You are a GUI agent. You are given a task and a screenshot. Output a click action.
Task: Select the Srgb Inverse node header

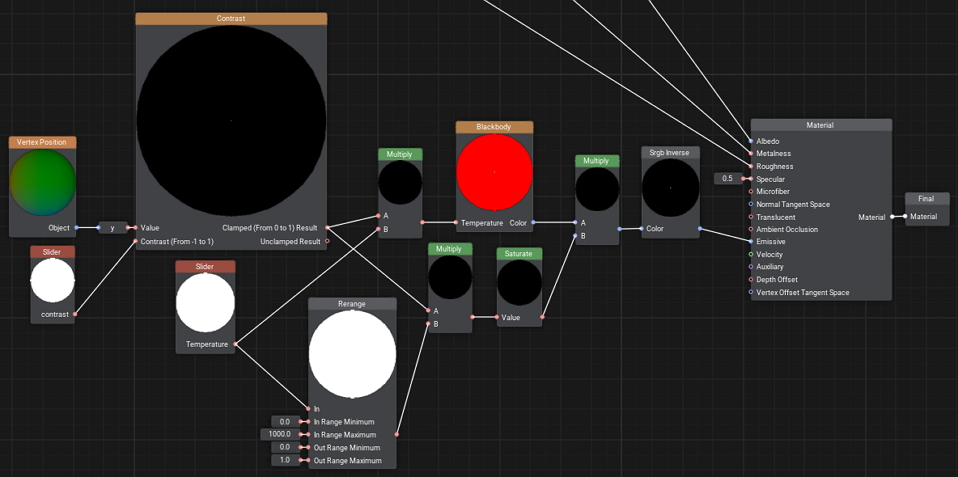(670, 153)
